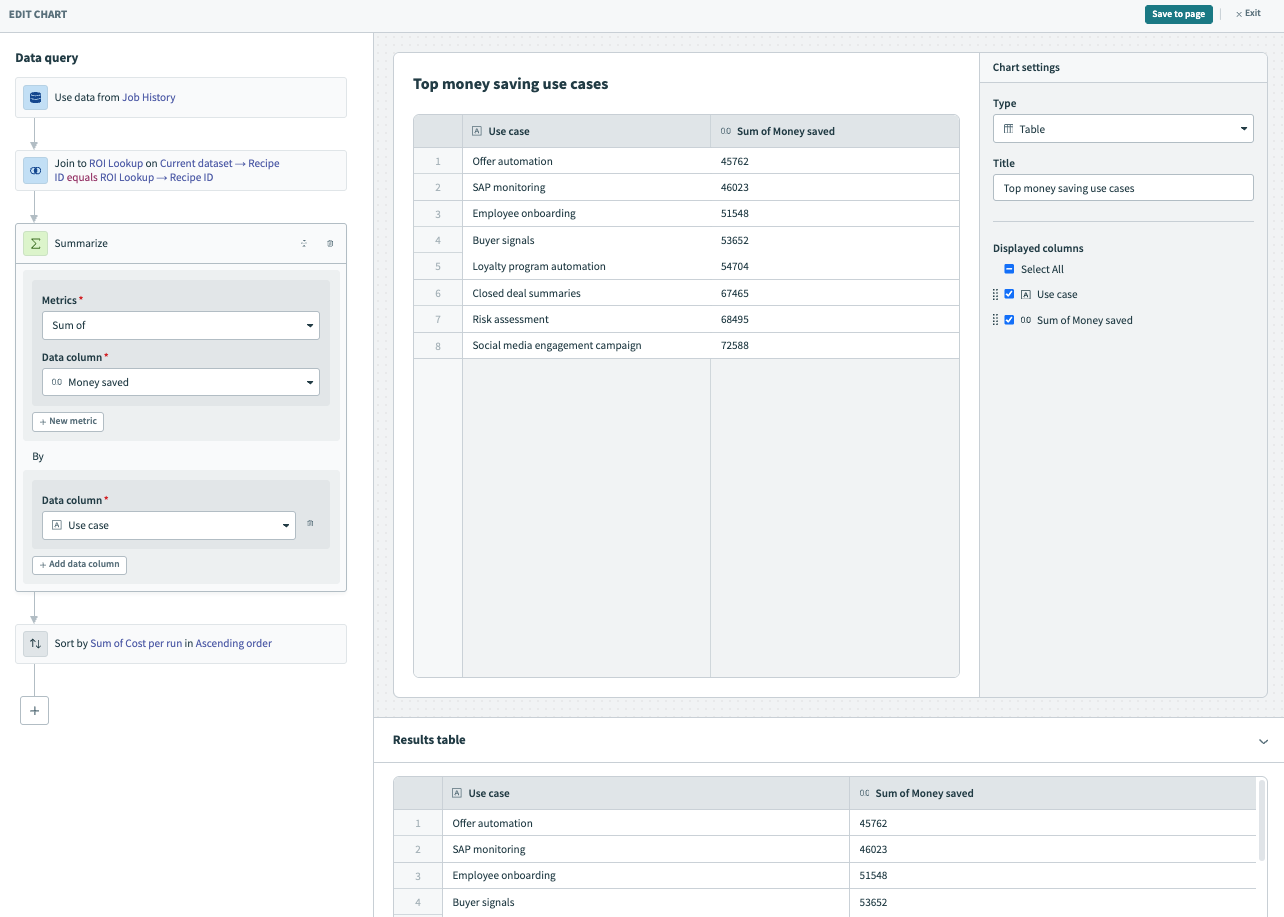The width and height of the screenshot is (1284, 917).
Task: Collapse the Summarize step using header icon
Action: coord(304,243)
